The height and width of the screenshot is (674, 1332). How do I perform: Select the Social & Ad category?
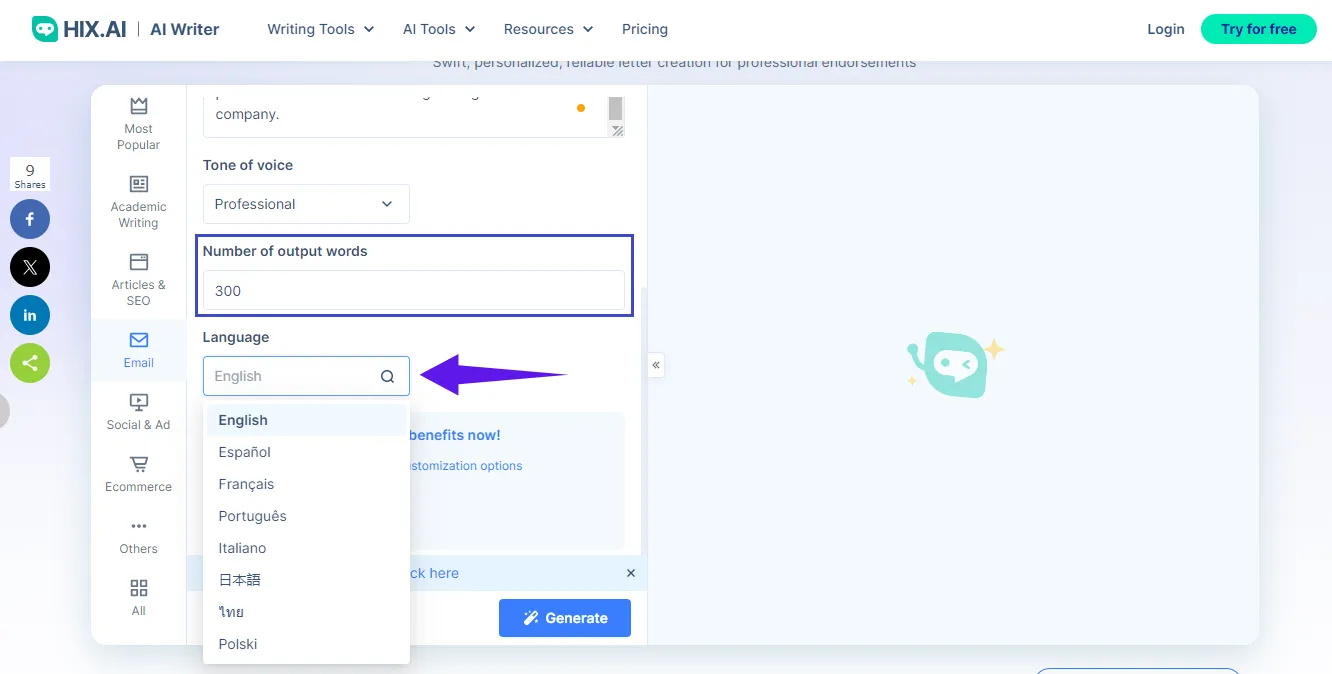coord(138,410)
